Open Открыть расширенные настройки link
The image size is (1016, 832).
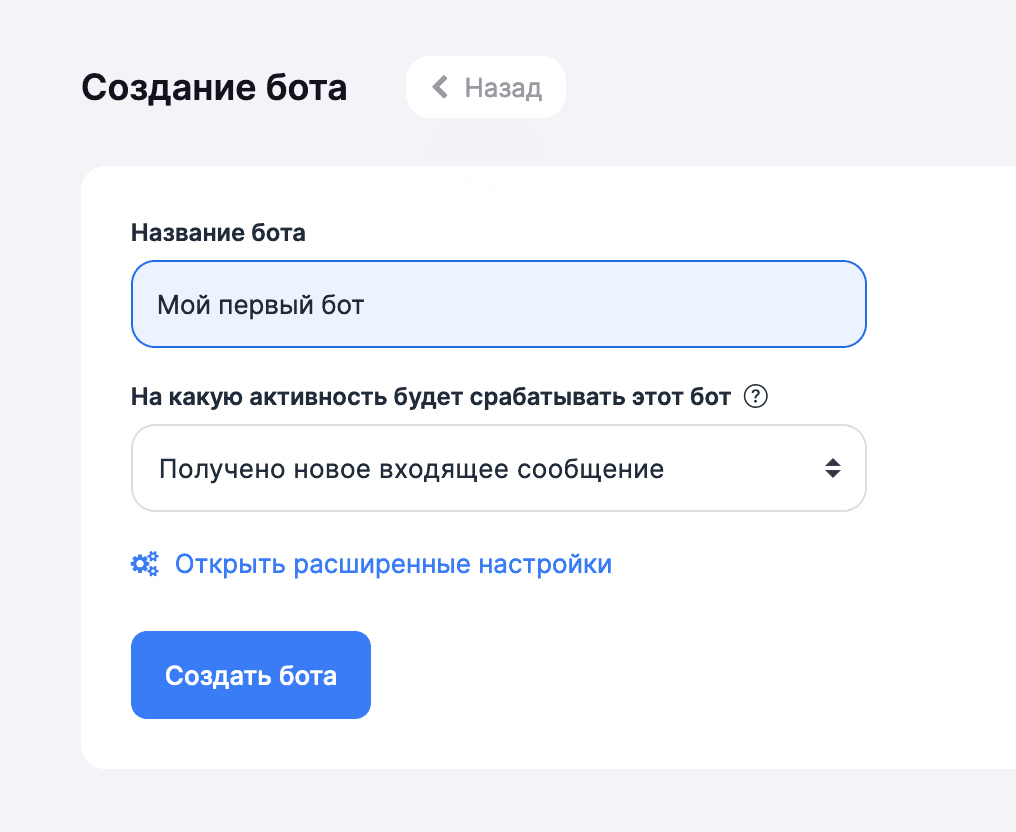pos(393,563)
